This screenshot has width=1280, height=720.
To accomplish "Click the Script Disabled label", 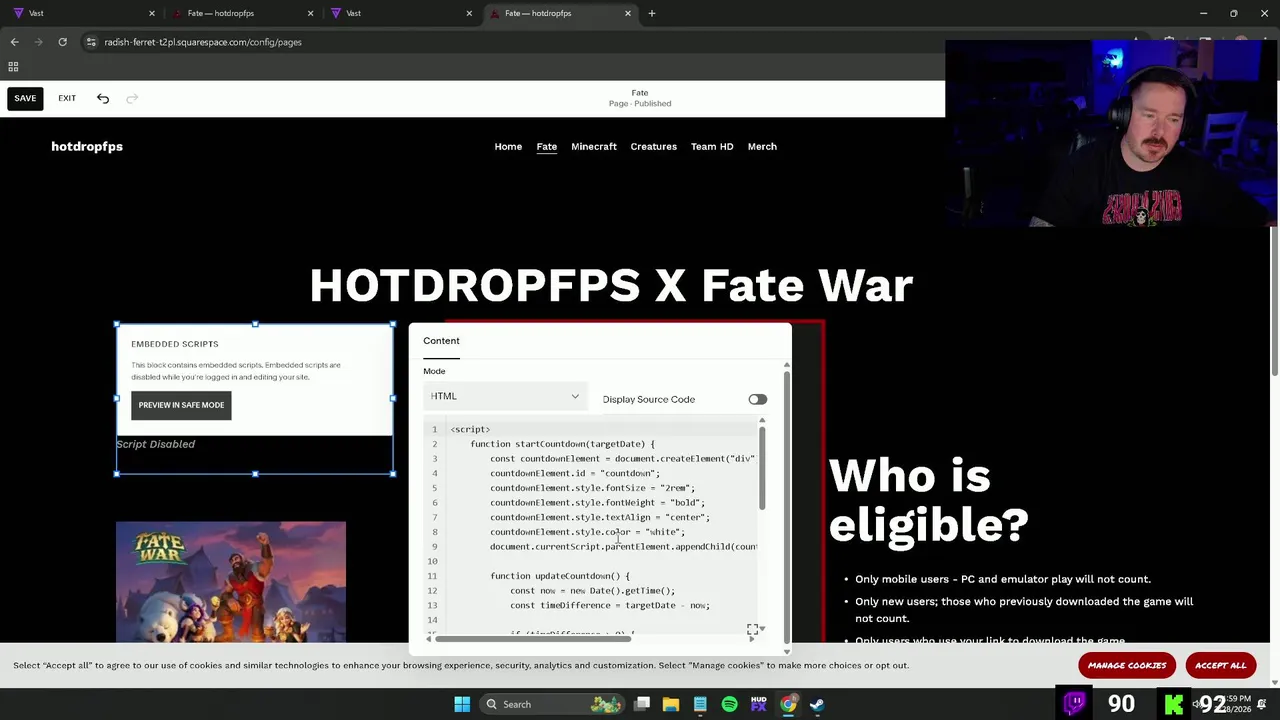I will point(155,444).
